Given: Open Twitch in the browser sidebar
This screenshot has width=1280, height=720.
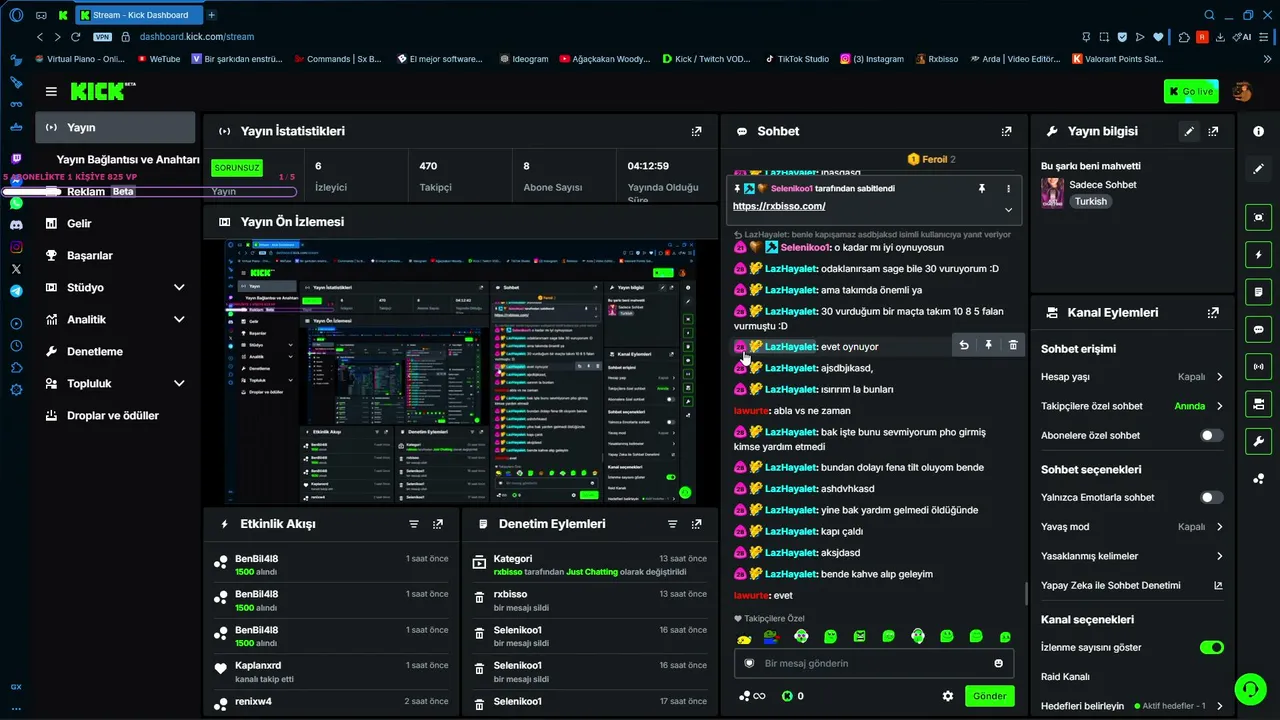Looking at the screenshot, I should (x=16, y=159).
